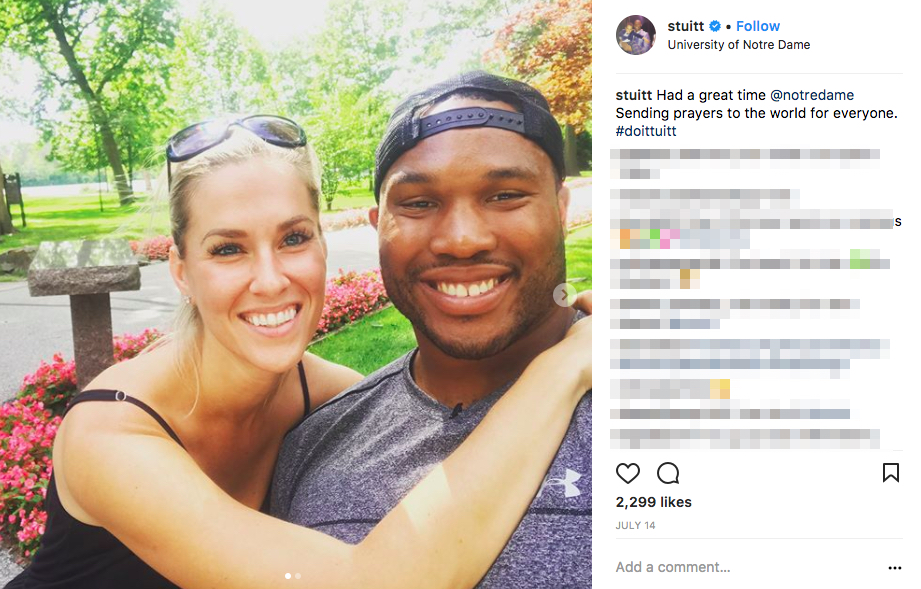Click the blue verified badge beside stuitt
Image resolution: width=921 pixels, height=589 pixels.
tap(715, 26)
